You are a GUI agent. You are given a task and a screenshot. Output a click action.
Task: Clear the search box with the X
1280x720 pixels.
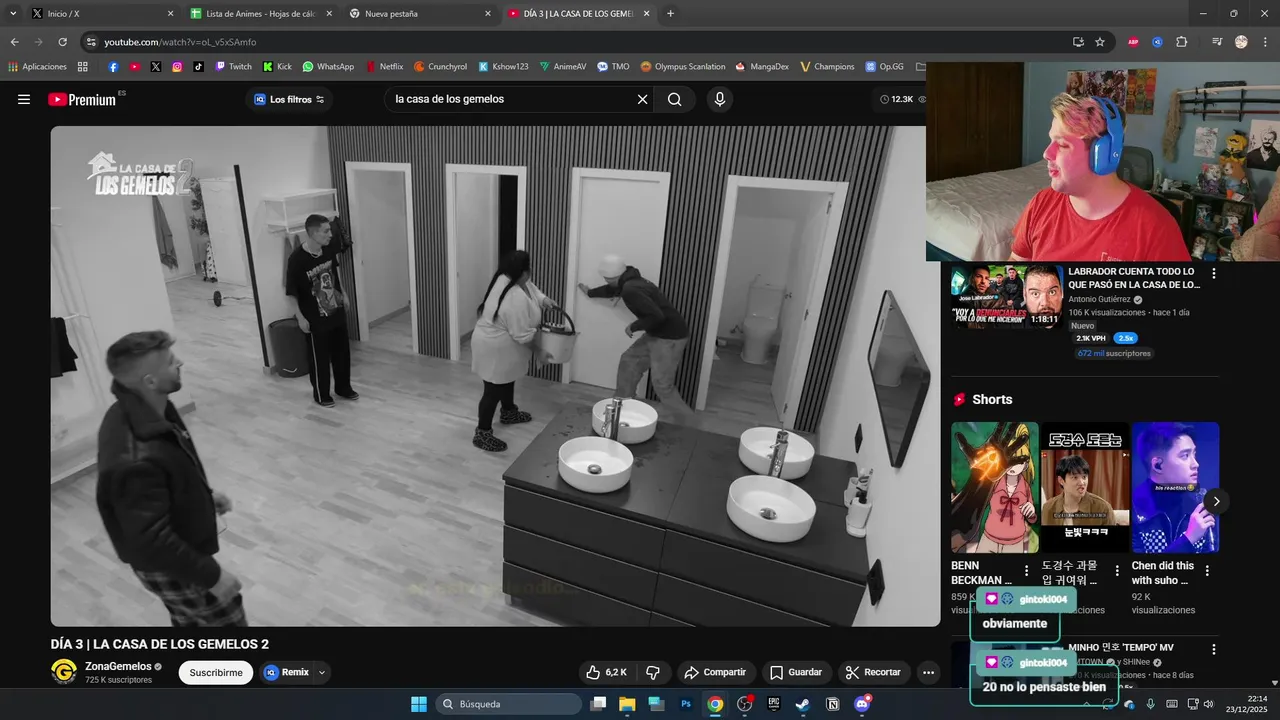[643, 99]
